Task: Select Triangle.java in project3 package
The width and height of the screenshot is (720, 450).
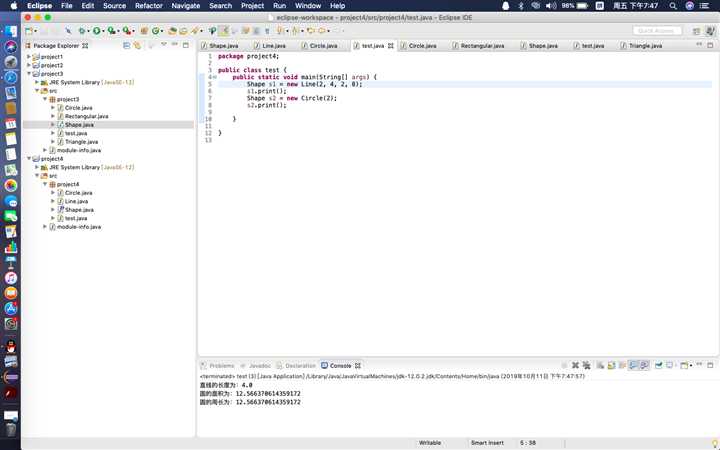Action: pyautogui.click(x=81, y=141)
